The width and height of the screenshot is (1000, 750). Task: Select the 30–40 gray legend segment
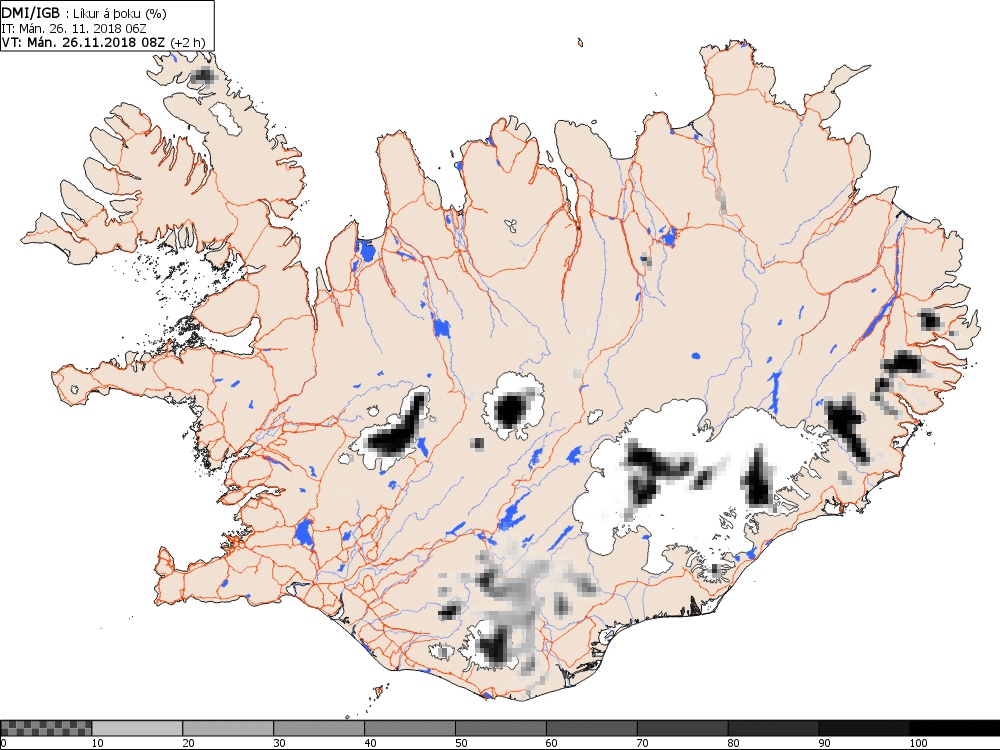[x=319, y=728]
